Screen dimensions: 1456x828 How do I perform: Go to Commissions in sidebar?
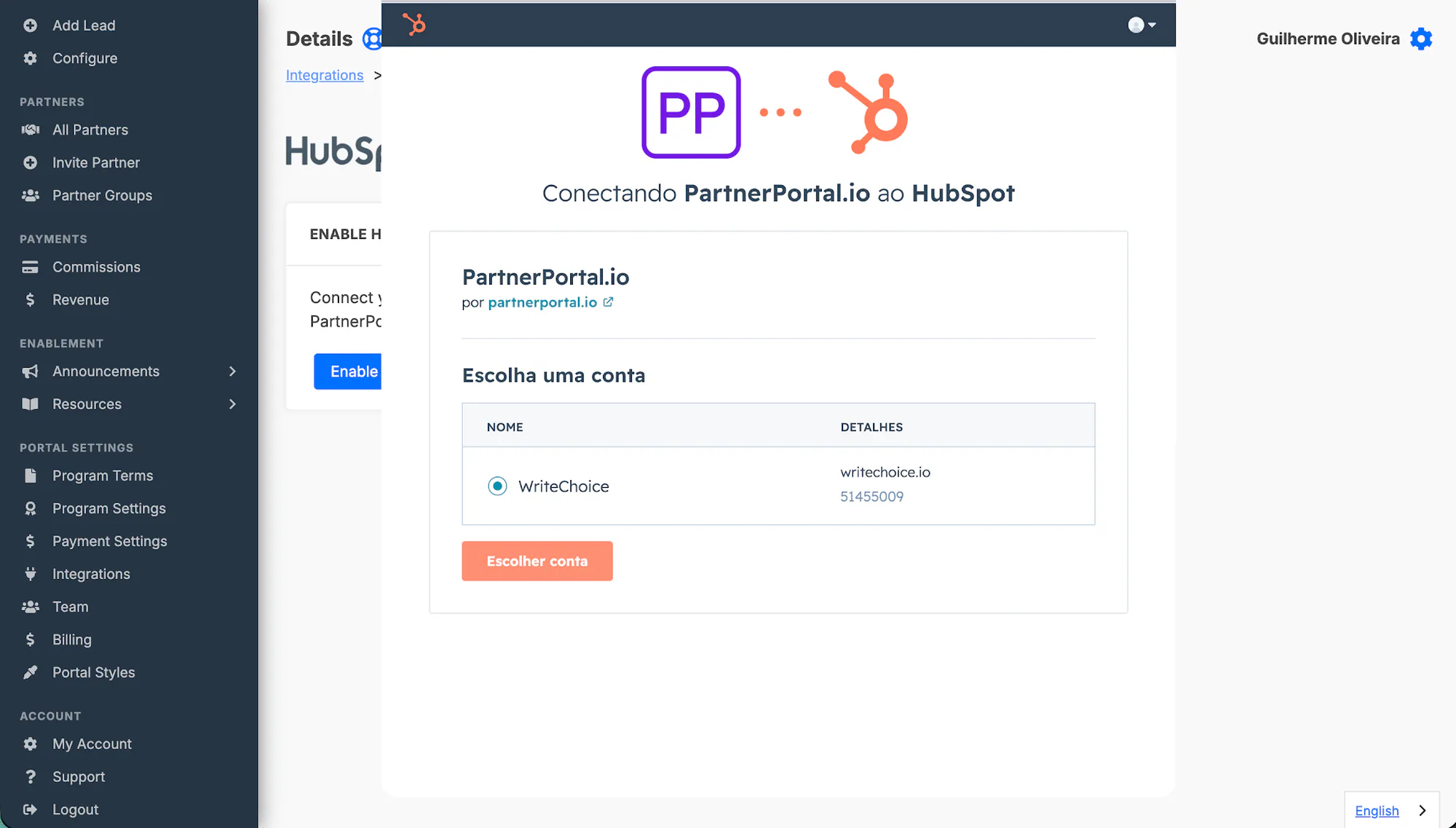[x=96, y=267]
